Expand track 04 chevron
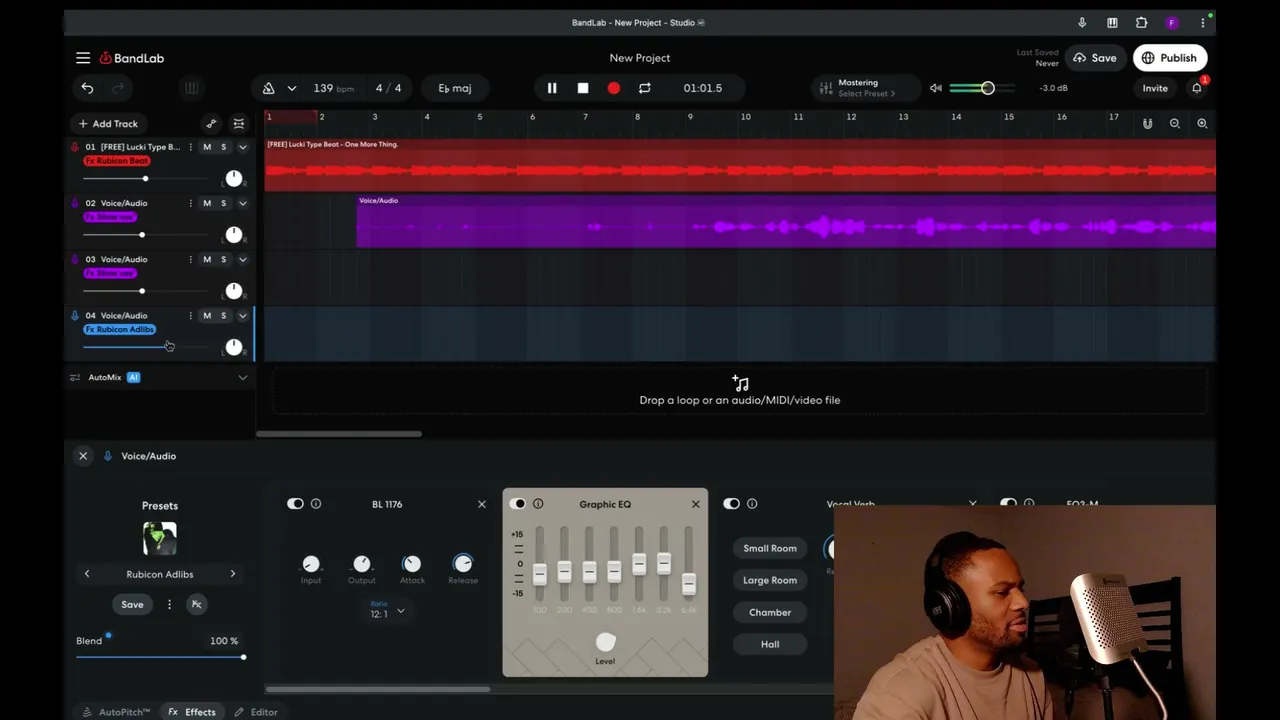1280x720 pixels. tap(242, 315)
